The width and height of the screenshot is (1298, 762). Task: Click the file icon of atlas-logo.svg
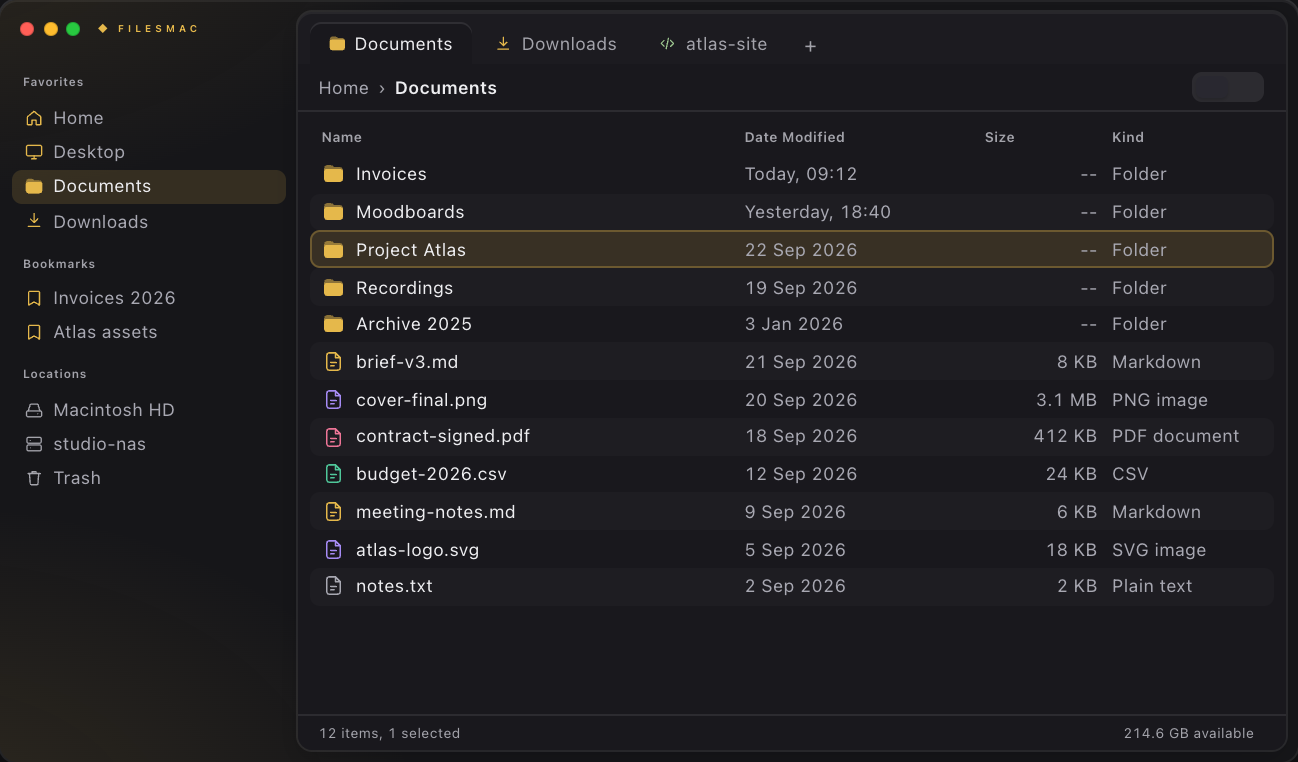333,550
